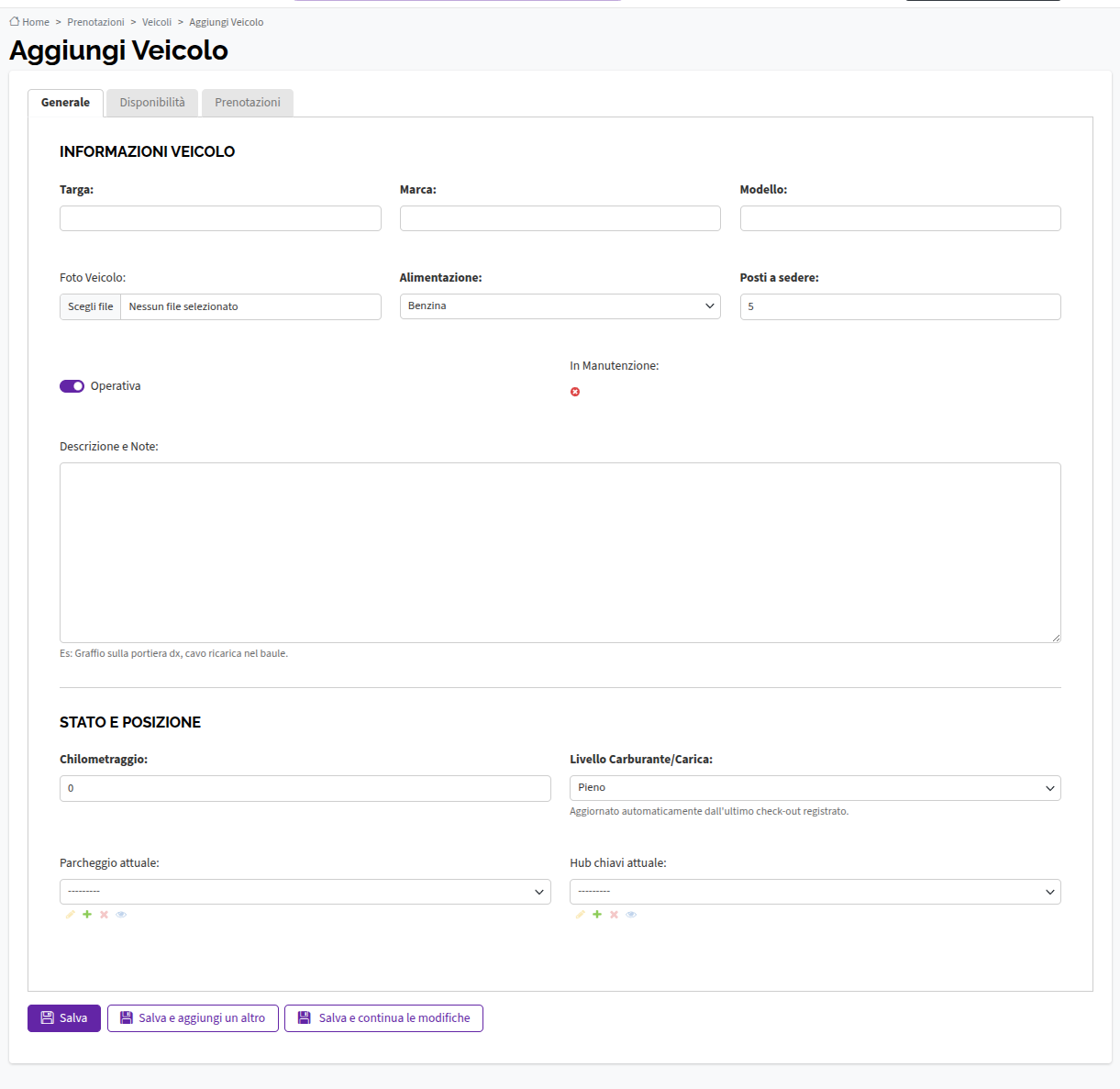Click the Chilometraggio input field
Screen dimensions: 1120x1089
[x=305, y=788]
